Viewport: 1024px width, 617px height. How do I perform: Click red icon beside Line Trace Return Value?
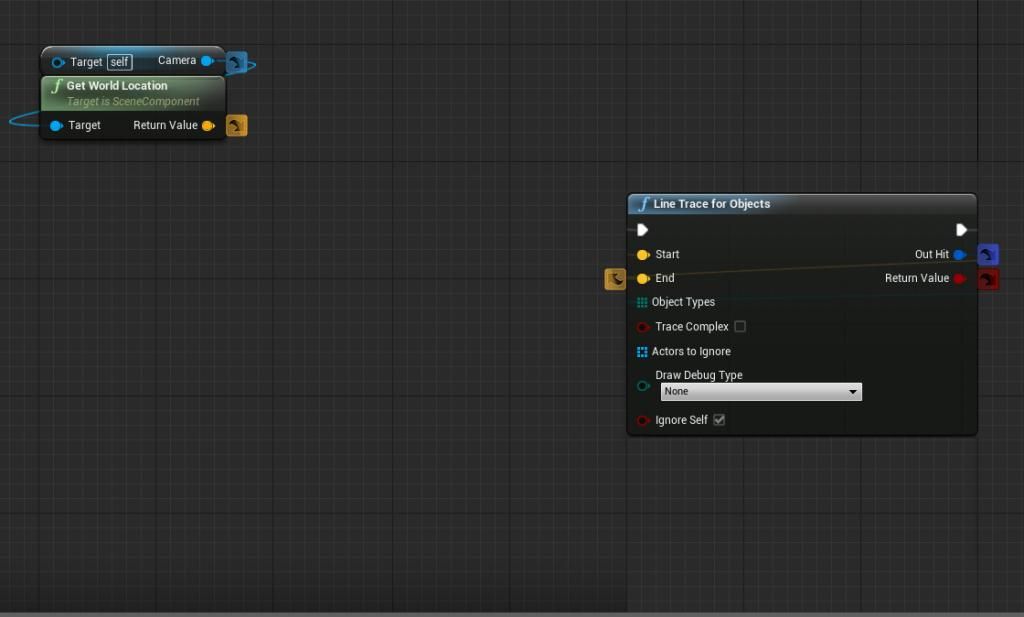point(988,279)
